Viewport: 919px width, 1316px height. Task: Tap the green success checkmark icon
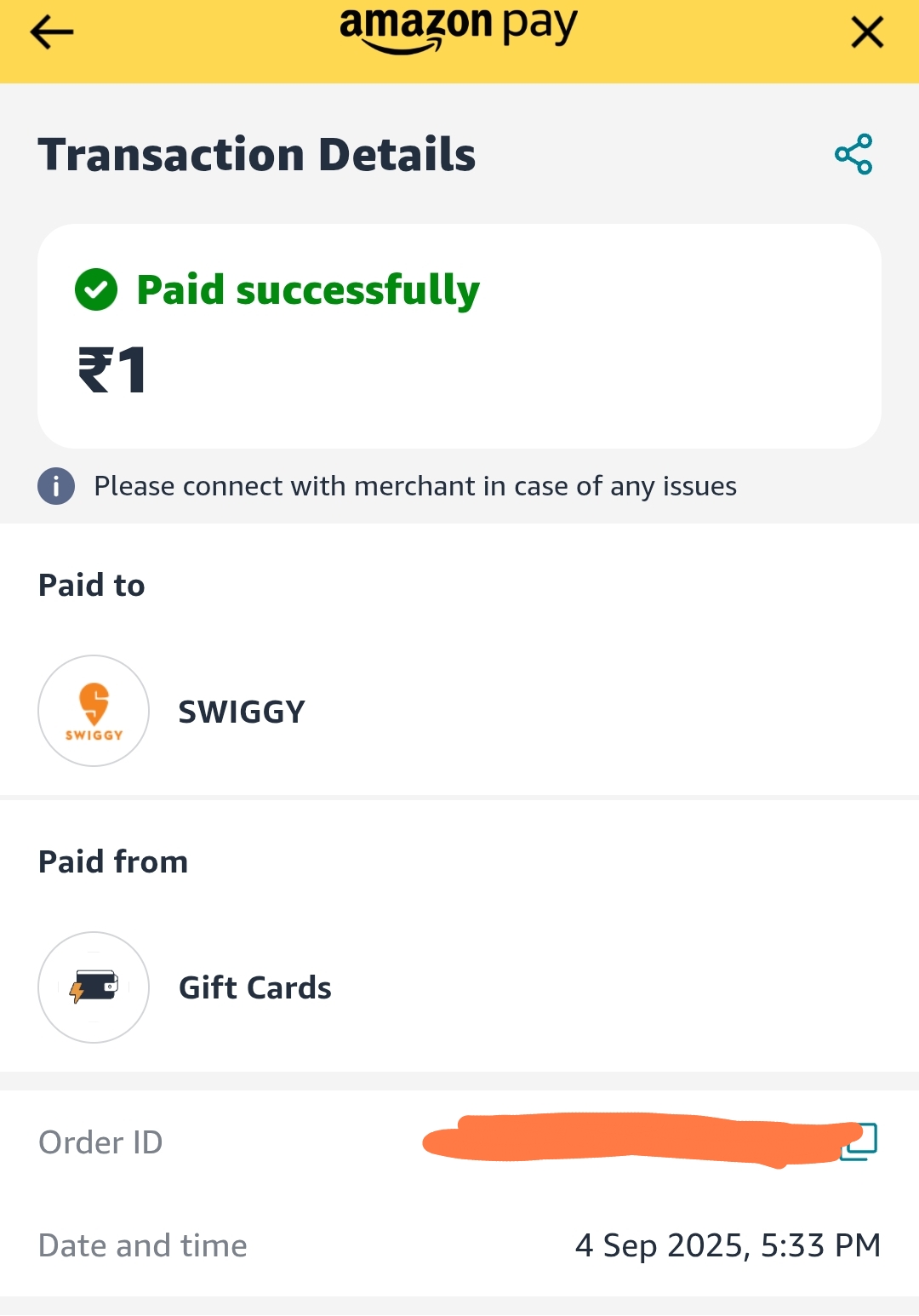[96, 289]
